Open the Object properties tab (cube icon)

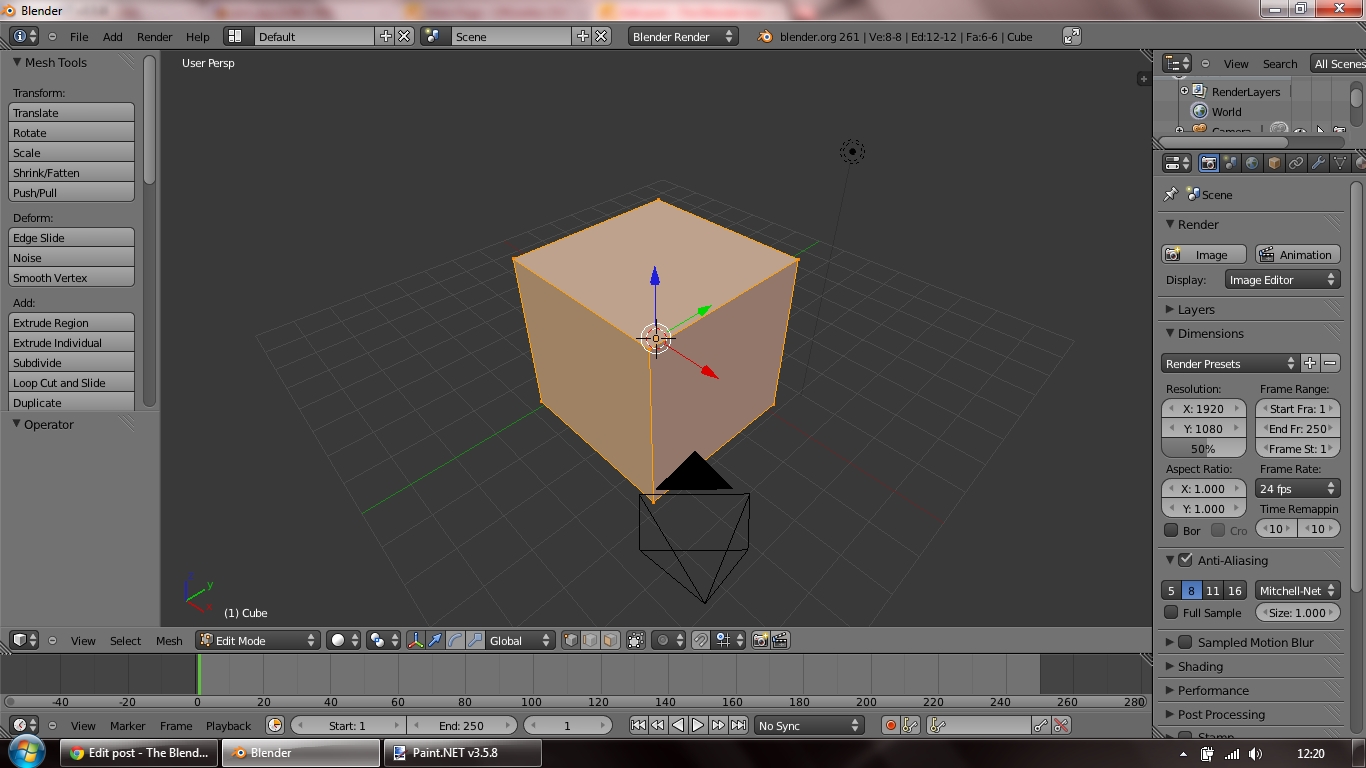click(1272, 163)
